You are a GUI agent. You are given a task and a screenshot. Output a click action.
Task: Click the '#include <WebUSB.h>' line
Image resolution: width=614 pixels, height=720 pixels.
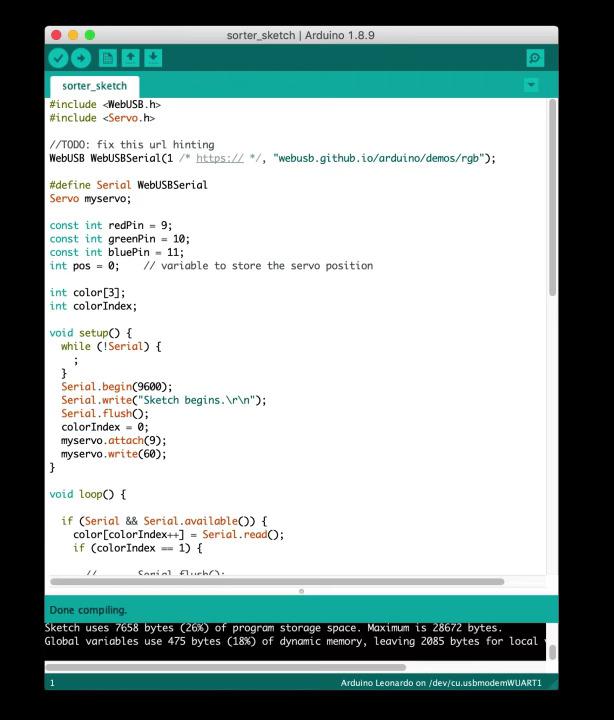pyautogui.click(x=105, y=105)
